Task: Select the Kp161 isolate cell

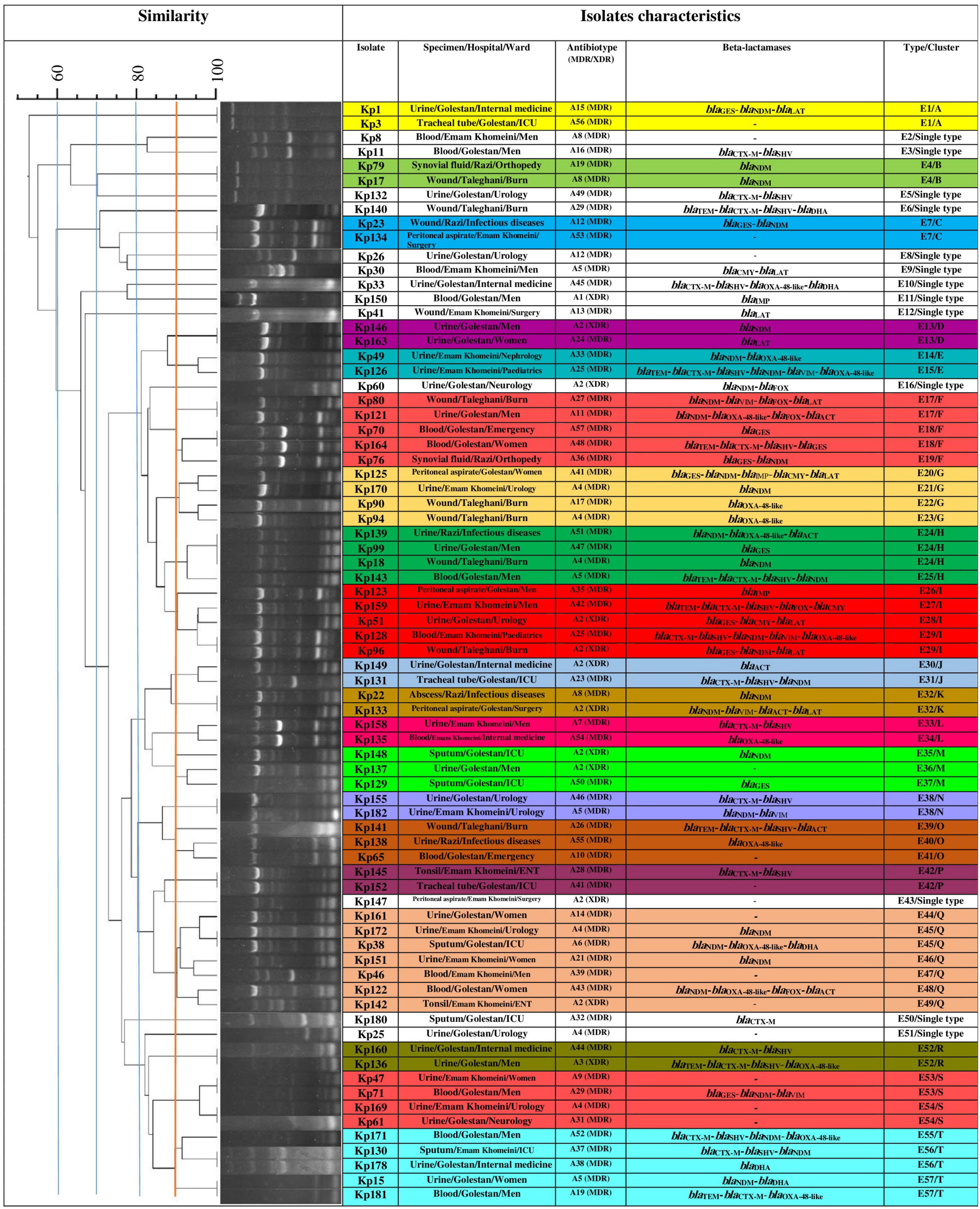Action: pos(370,916)
